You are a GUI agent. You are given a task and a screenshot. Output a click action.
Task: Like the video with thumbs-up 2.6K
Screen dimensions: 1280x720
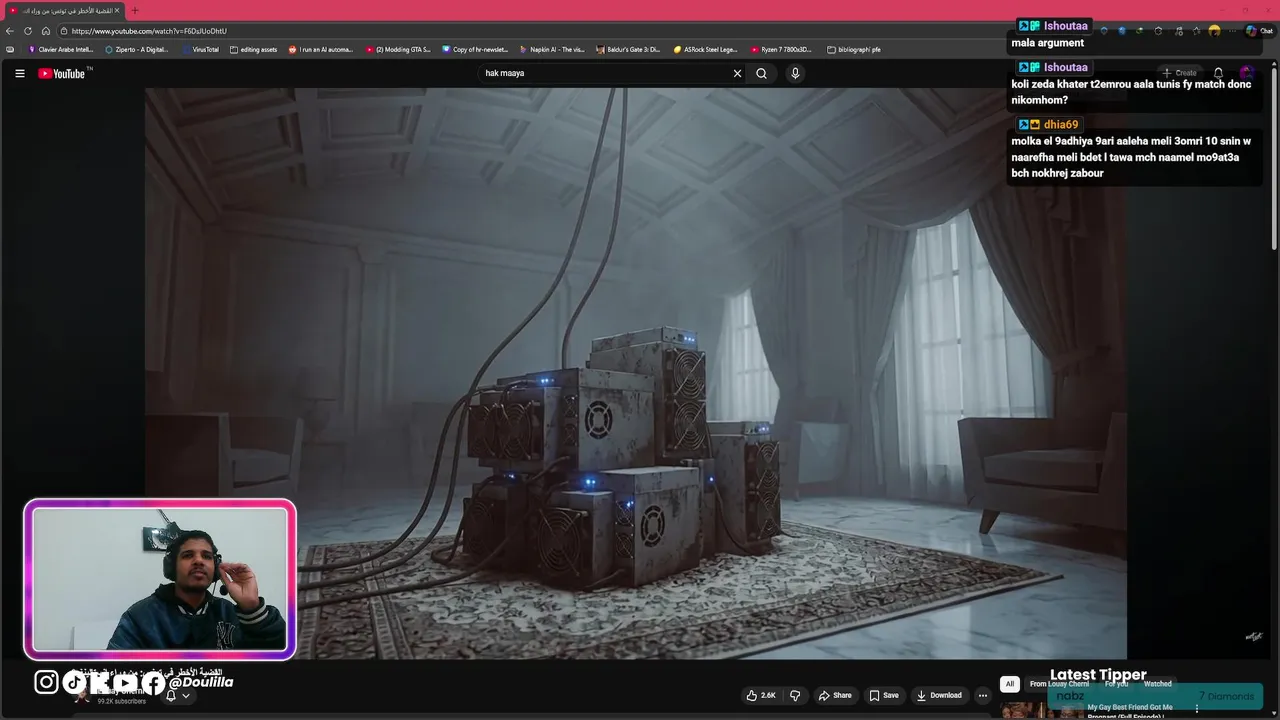click(760, 695)
